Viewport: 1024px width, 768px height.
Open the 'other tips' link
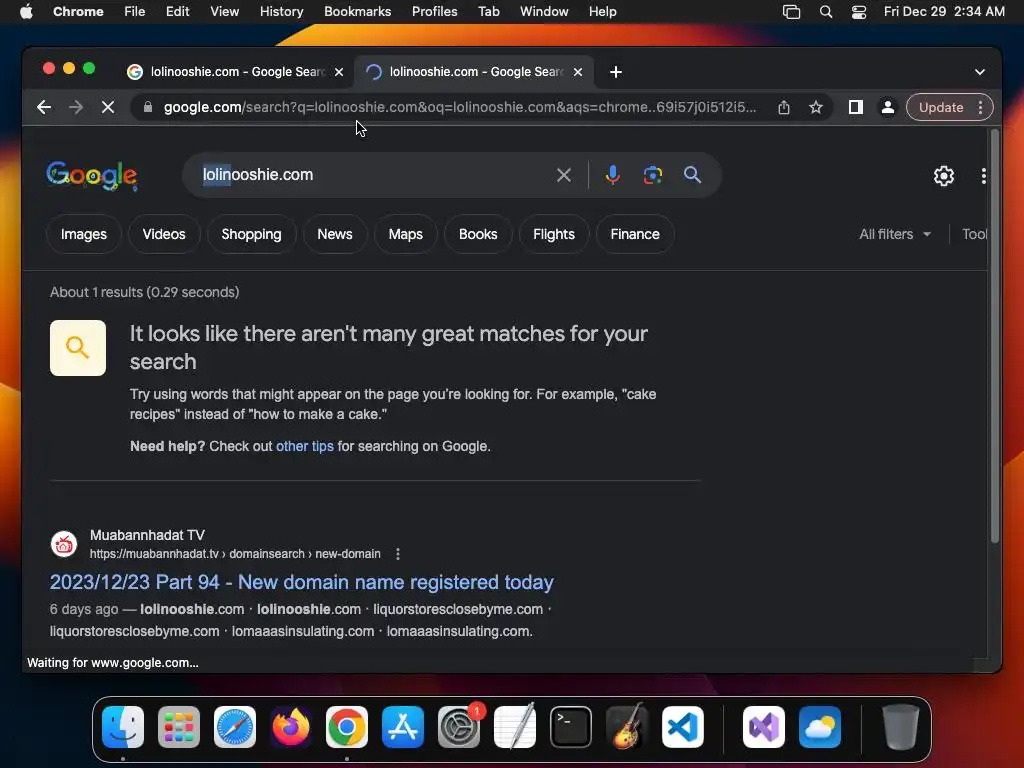coord(304,446)
